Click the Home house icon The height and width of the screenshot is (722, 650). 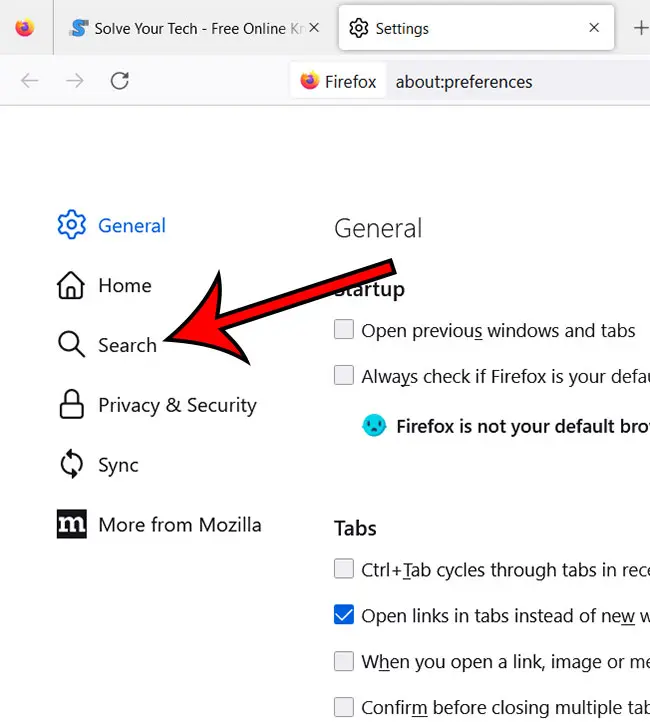click(x=71, y=285)
